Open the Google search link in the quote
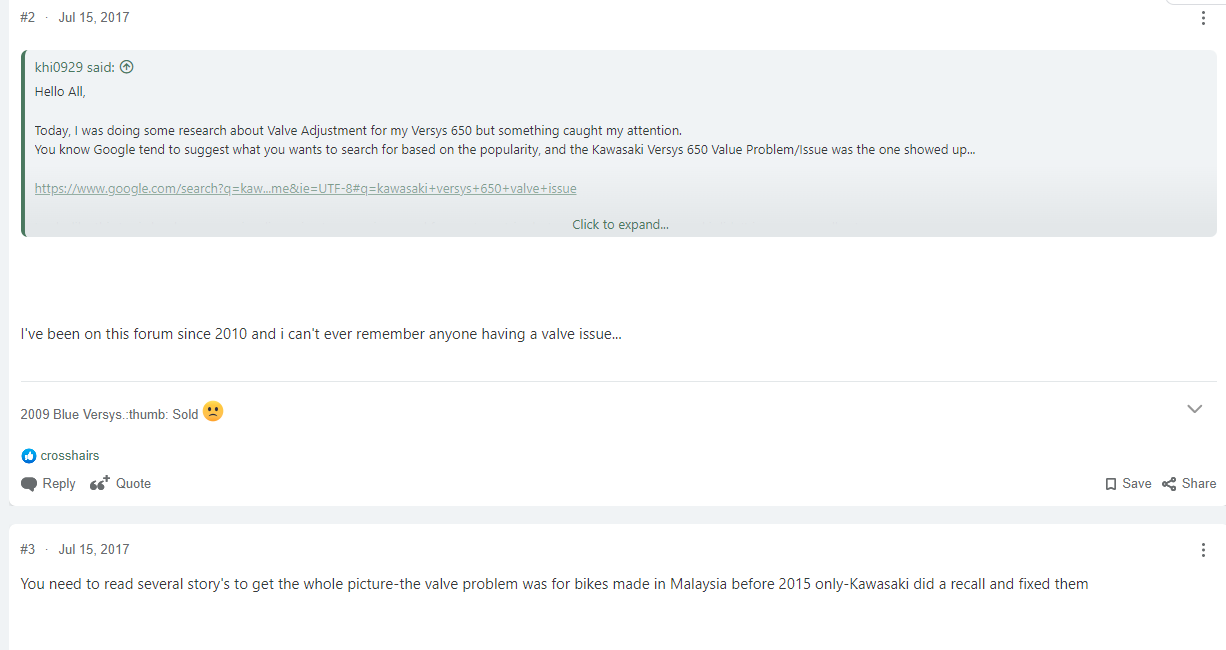The width and height of the screenshot is (1226, 650). (x=305, y=188)
